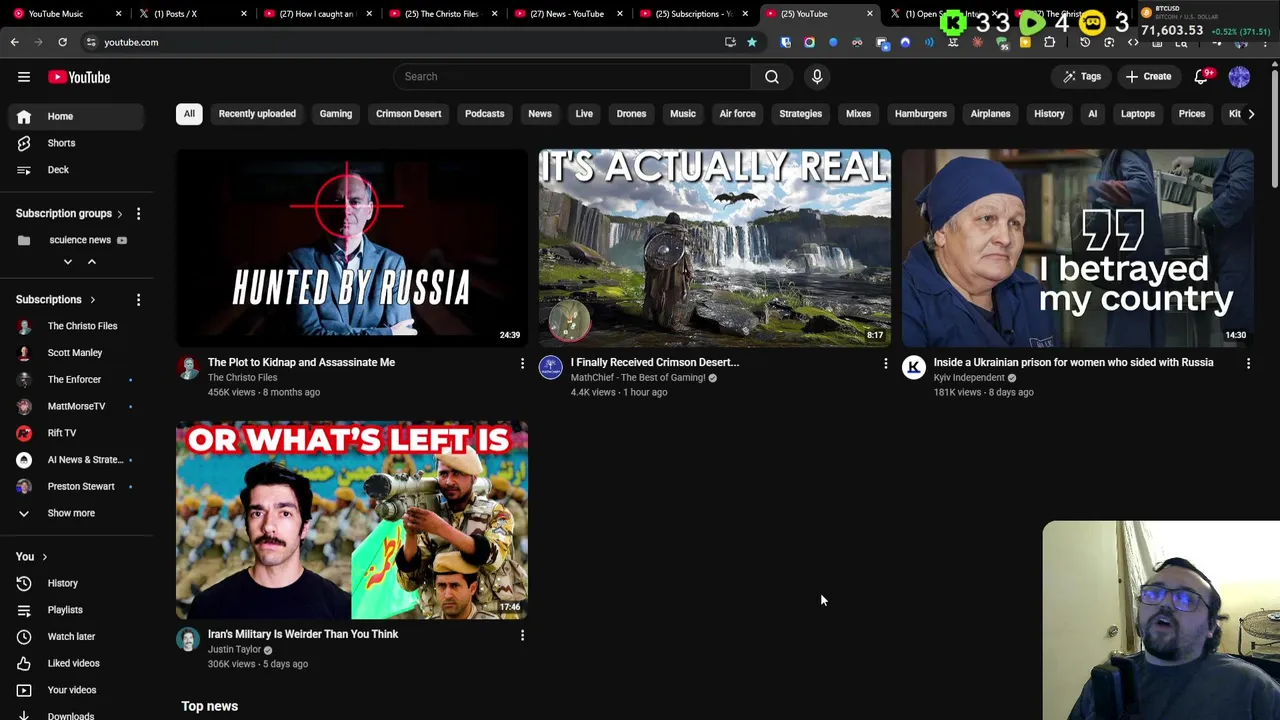Open Justin Taylor channel link
Viewport: 1280px width, 720px height.
tap(234, 649)
